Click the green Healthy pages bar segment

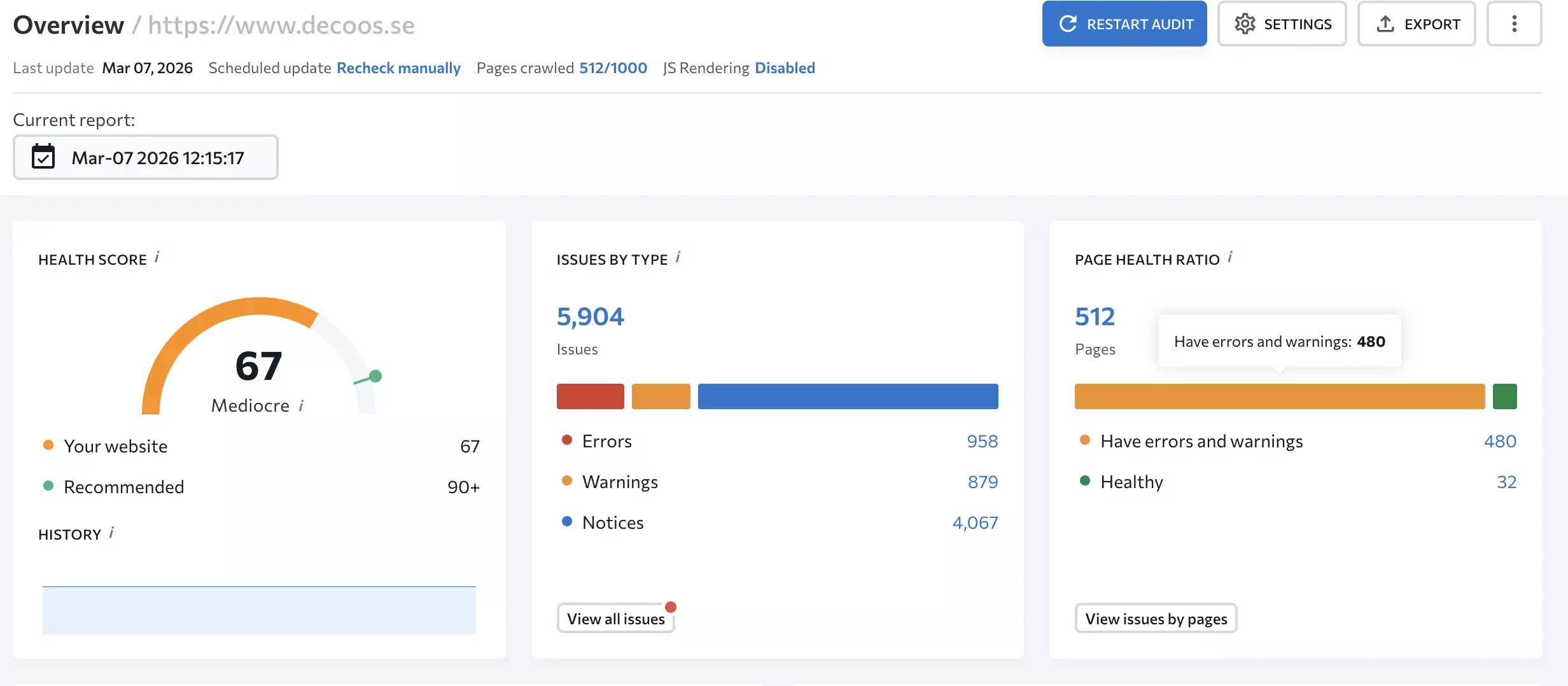pyautogui.click(x=1504, y=396)
